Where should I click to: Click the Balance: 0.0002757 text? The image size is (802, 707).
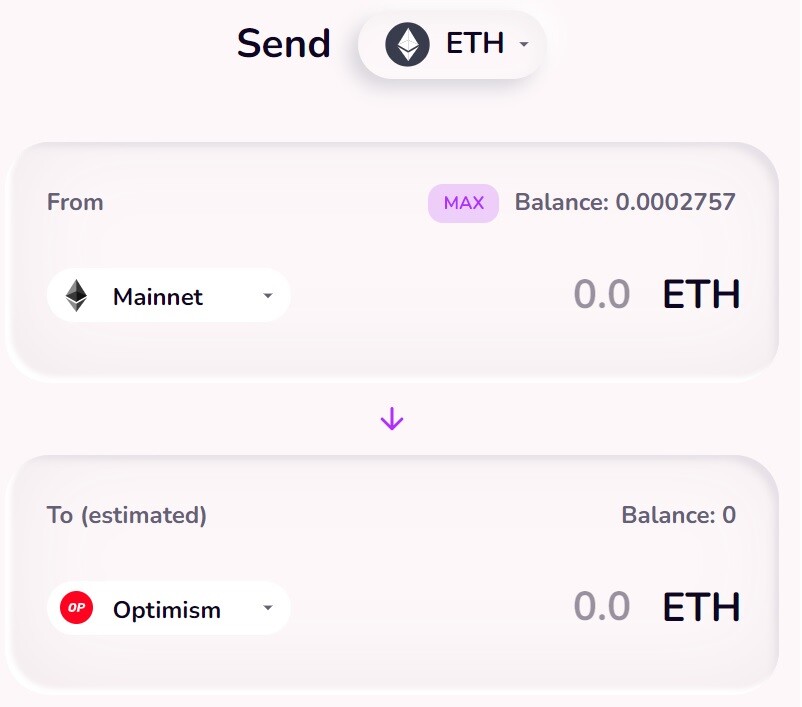click(625, 202)
